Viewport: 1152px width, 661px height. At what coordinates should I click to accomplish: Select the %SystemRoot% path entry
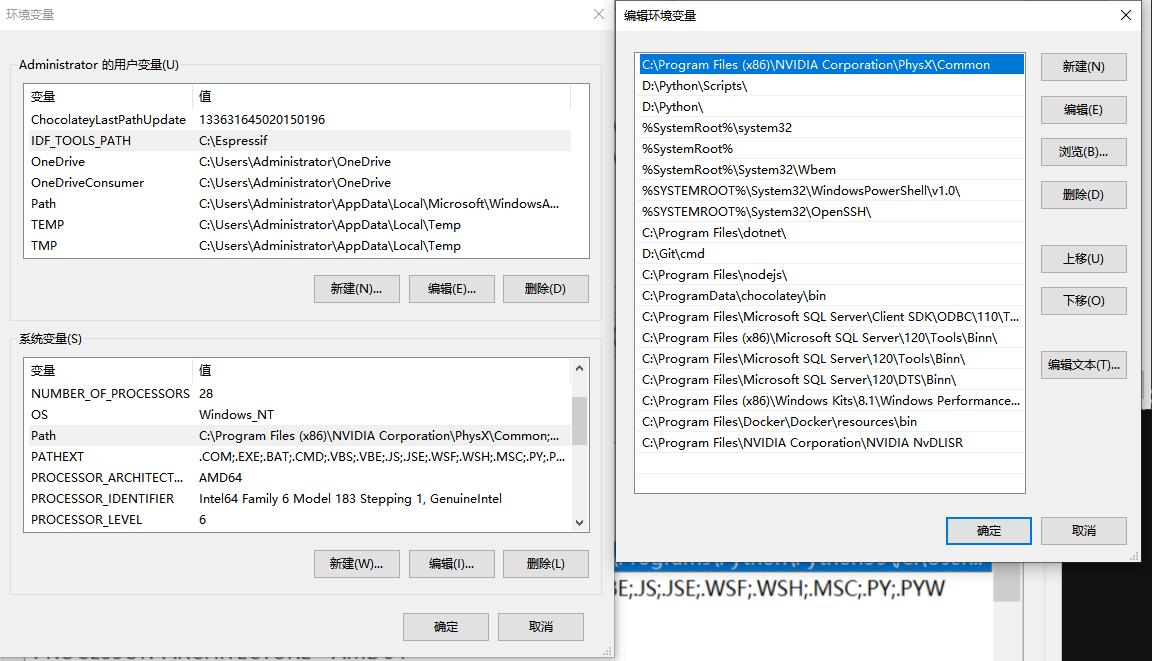tap(831, 148)
